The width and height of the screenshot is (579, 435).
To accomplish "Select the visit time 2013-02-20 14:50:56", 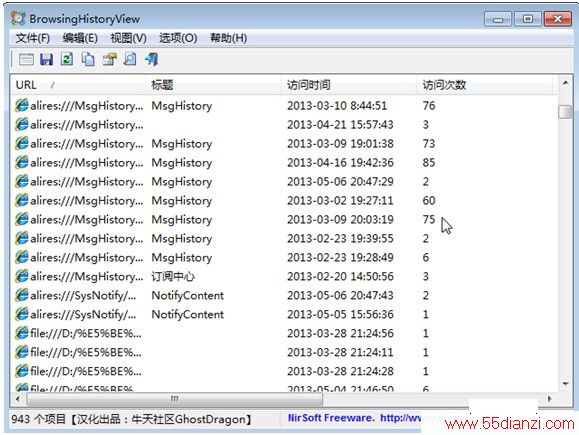I will pos(340,276).
